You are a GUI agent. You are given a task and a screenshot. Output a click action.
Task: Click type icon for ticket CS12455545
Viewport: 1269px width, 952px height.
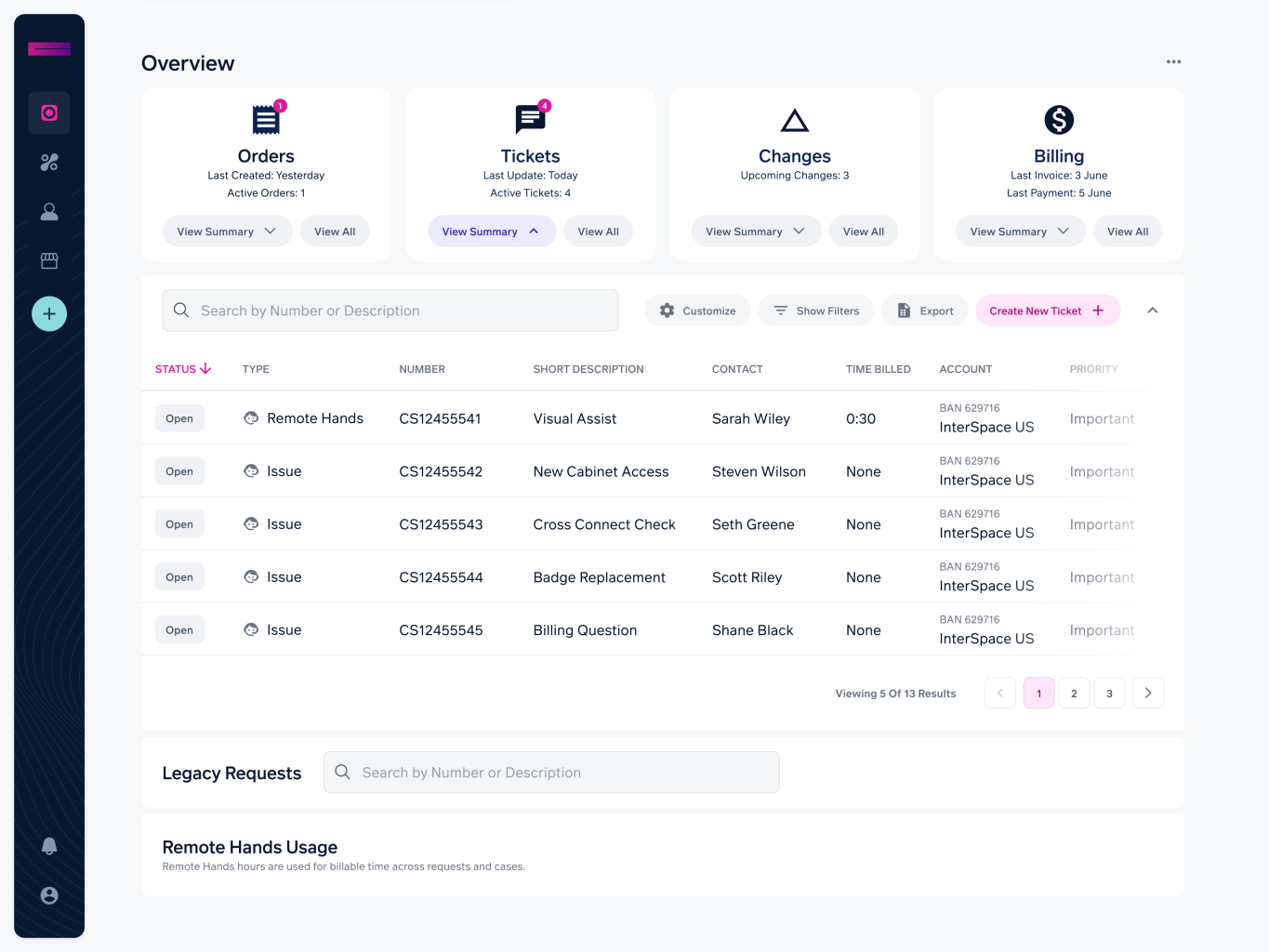251,630
